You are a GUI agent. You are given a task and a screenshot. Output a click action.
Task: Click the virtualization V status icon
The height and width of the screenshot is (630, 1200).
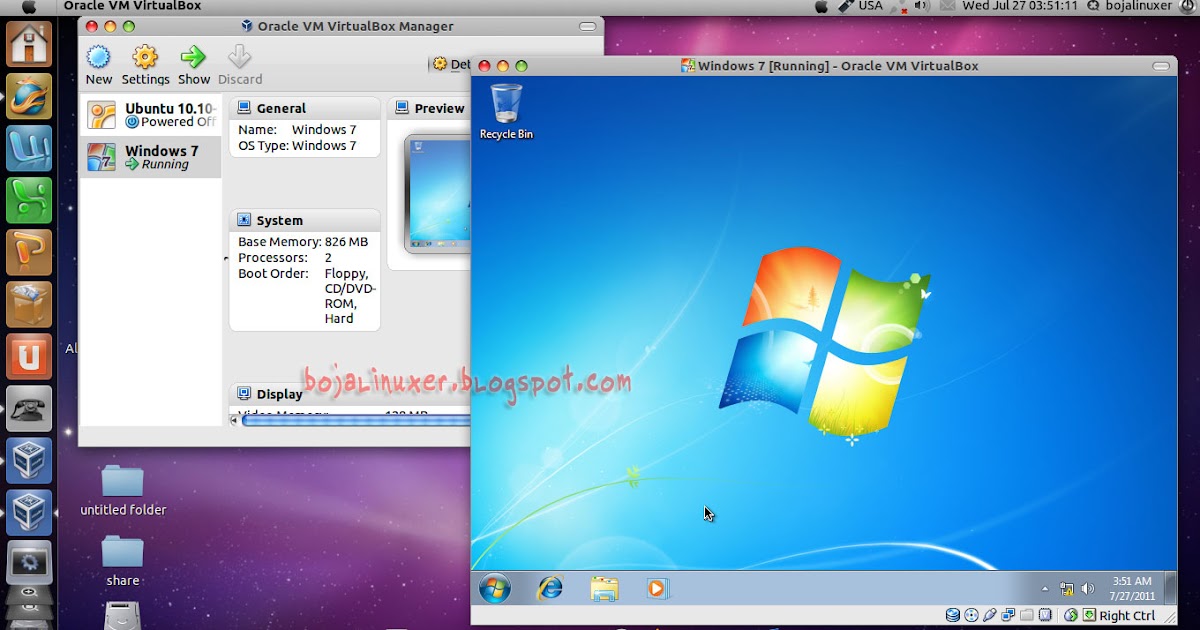tap(1045, 615)
